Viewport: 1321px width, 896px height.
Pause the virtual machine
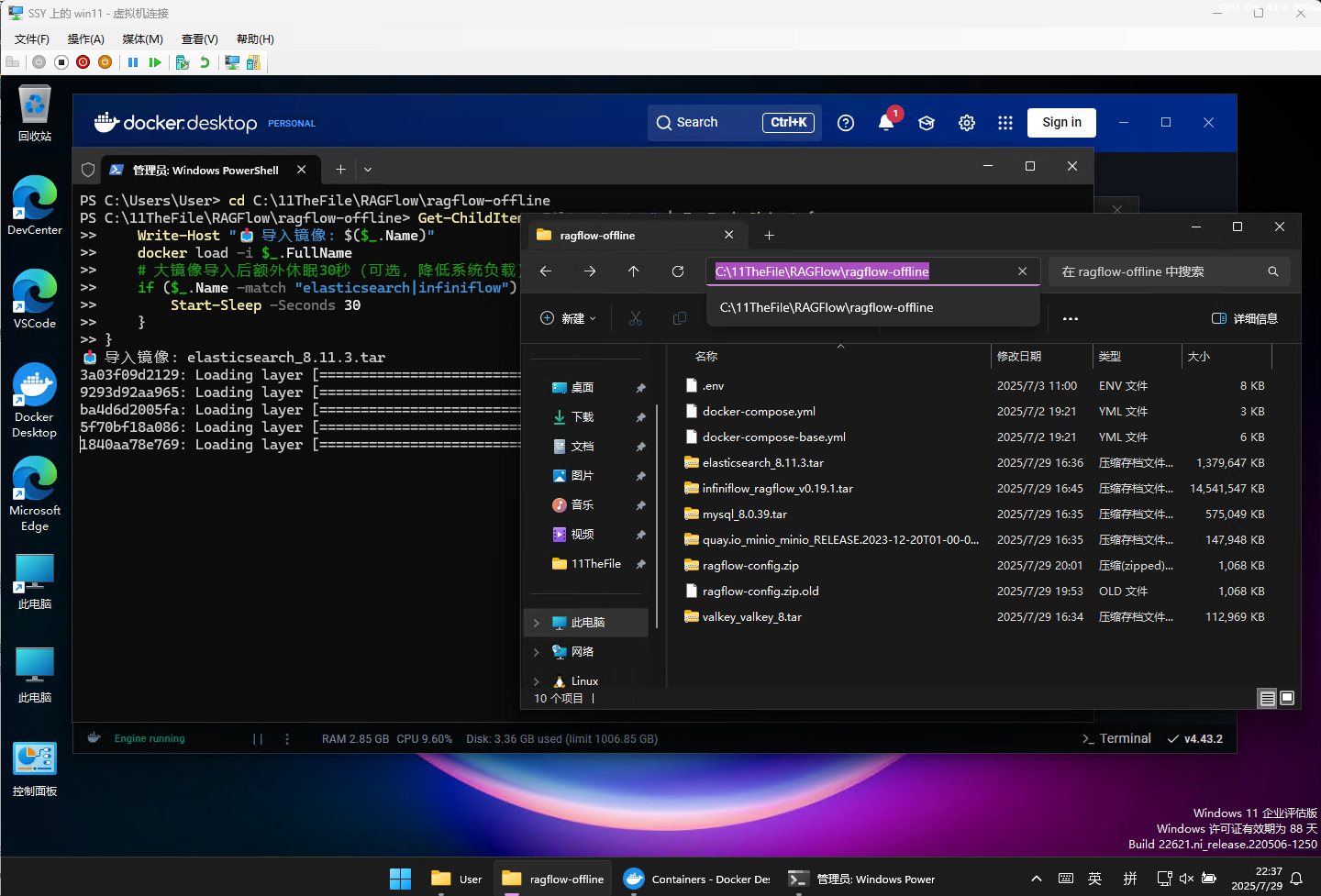coord(133,62)
